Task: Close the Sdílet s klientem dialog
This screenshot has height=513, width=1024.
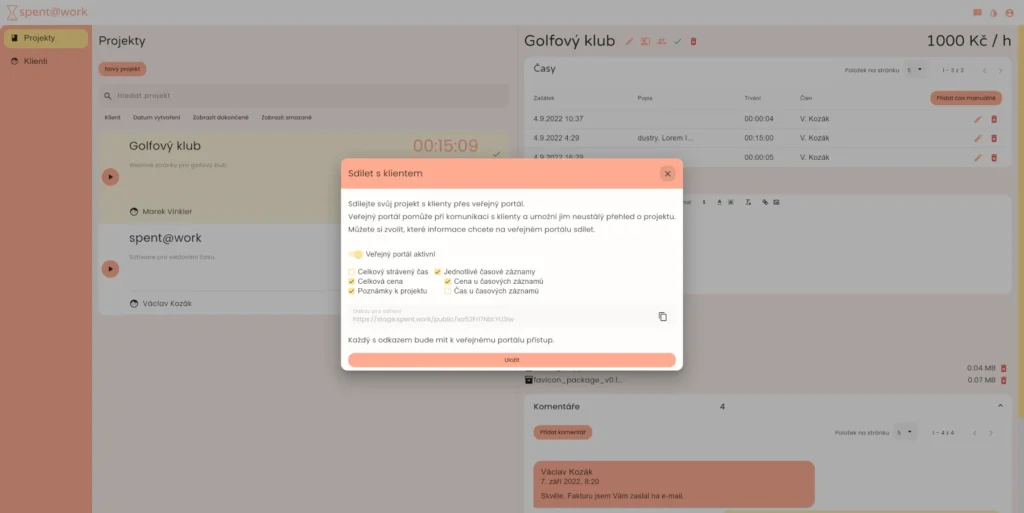Action: click(667, 174)
